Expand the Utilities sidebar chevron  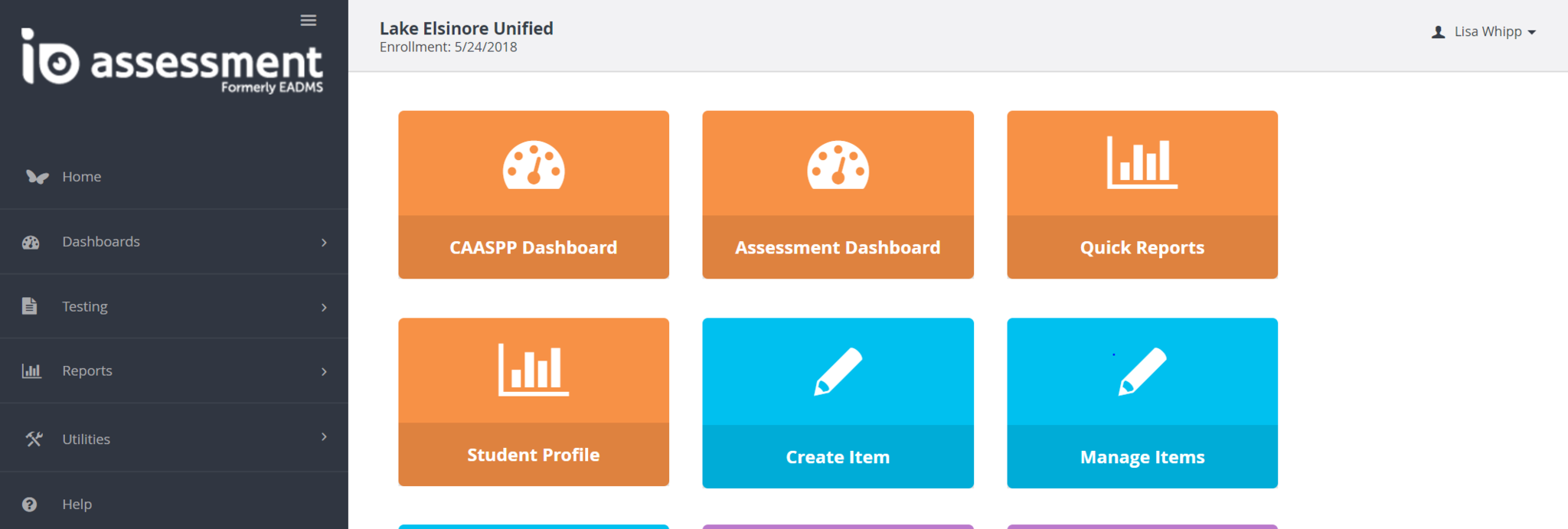pyautogui.click(x=324, y=437)
